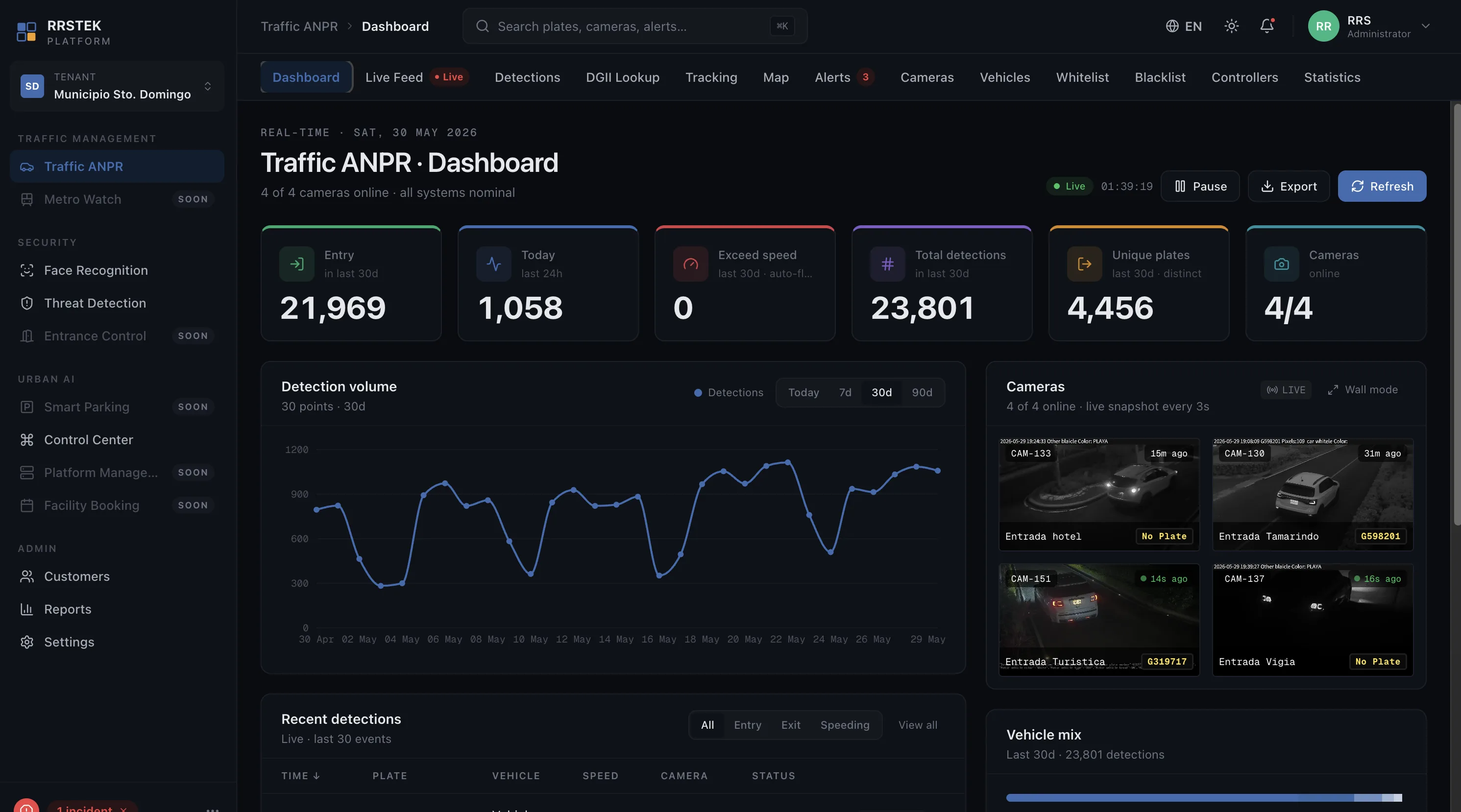
Task: Click the Unique plates exit icon
Action: point(1084,263)
